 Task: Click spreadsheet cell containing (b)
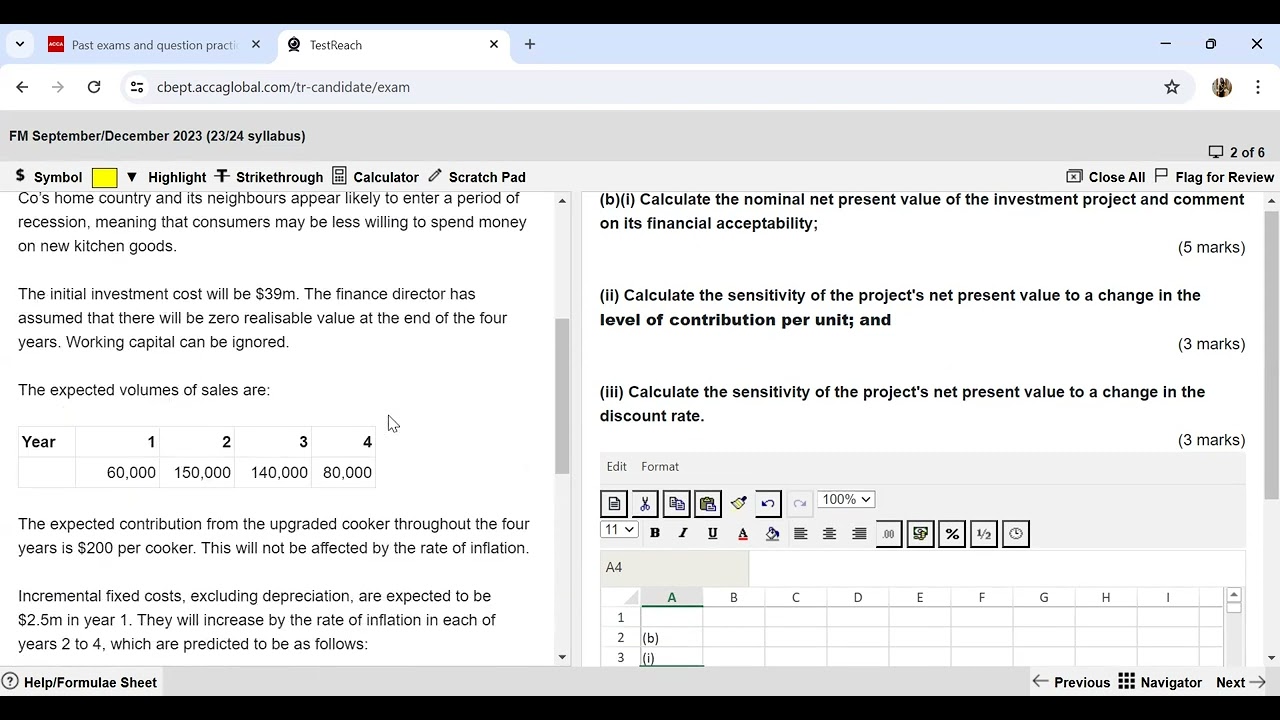click(672, 638)
